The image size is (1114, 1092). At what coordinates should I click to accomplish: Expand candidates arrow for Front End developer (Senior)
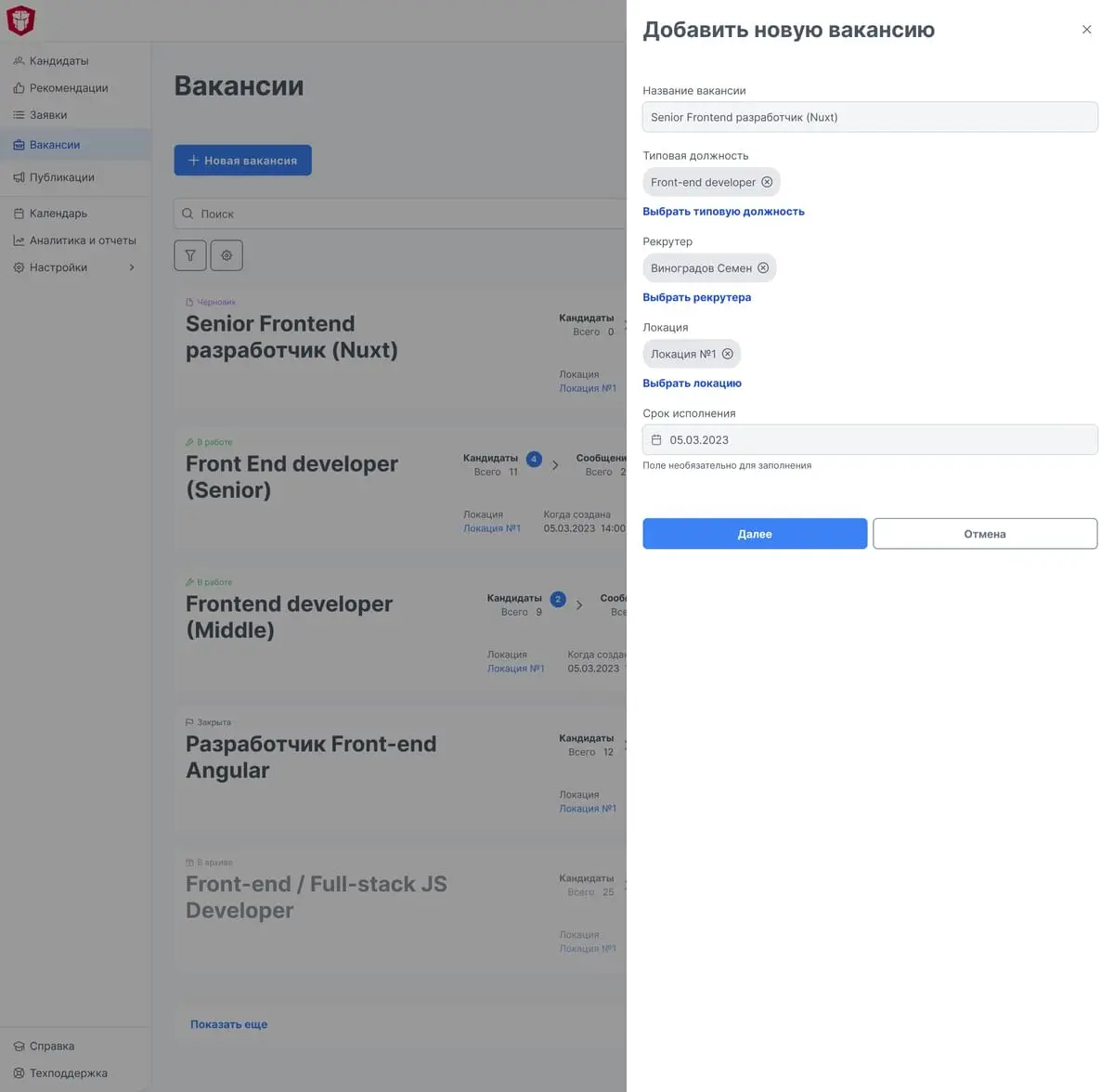point(555,465)
